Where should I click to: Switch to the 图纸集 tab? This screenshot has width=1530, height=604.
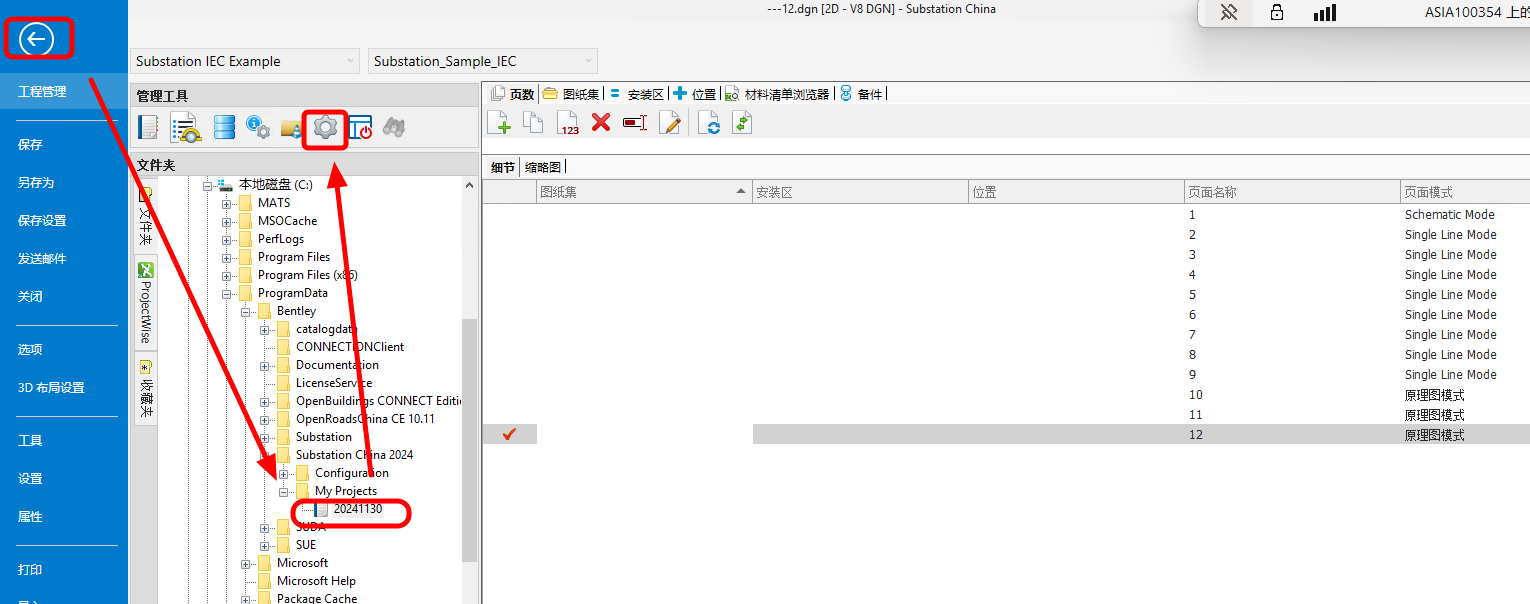(571, 94)
